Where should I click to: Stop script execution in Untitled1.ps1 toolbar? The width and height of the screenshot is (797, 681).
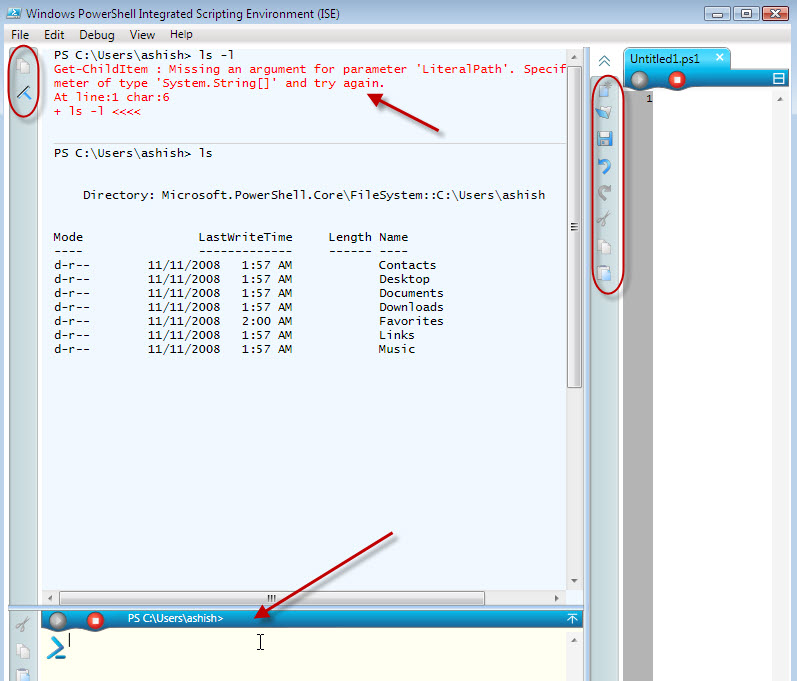(x=677, y=80)
